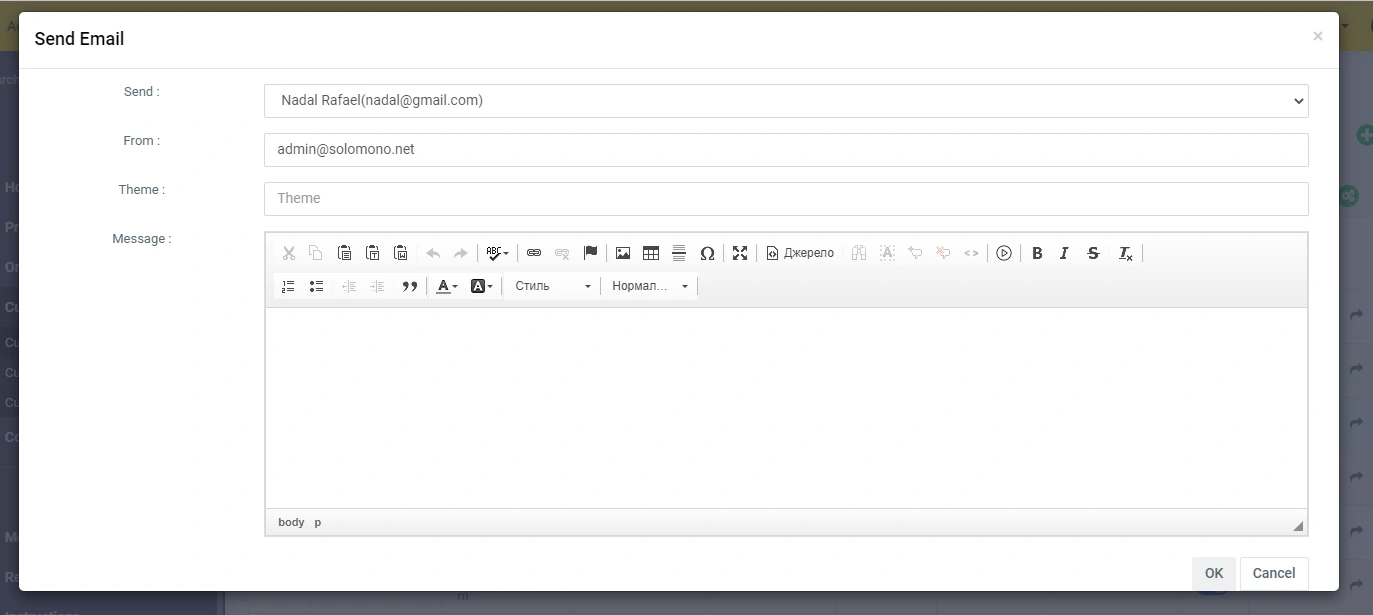Image resolution: width=1373 pixels, height=615 pixels.
Task: Click the Cancel button
Action: 1274,573
